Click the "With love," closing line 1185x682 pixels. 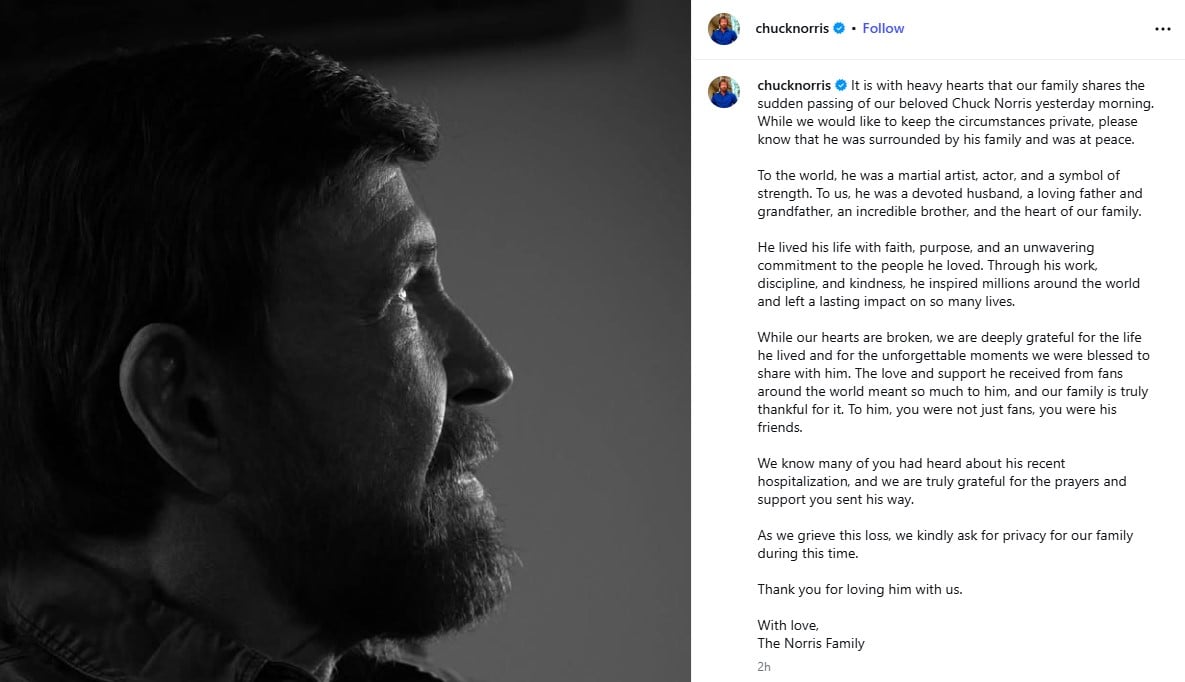click(x=788, y=626)
